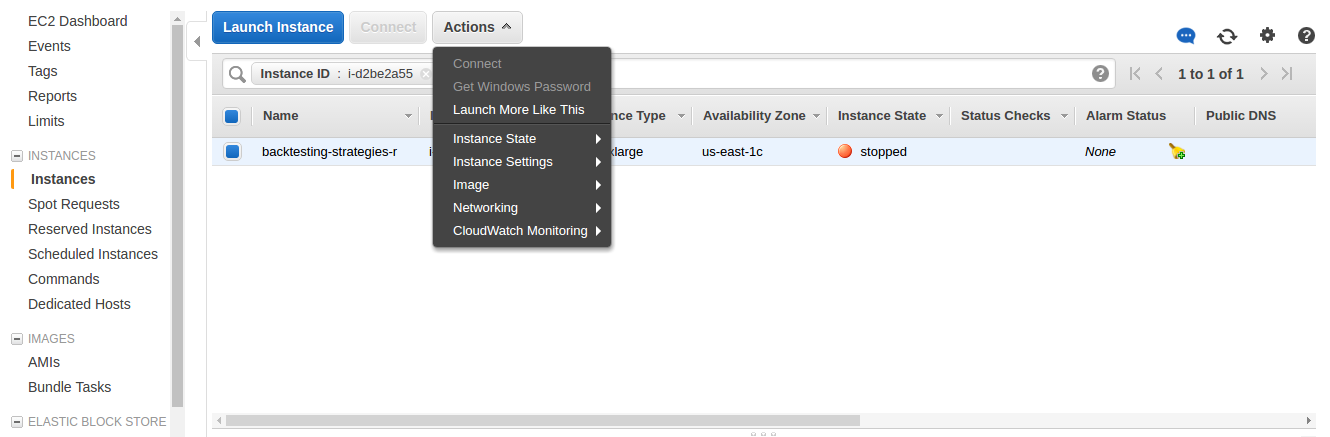Open the Name column filter dropdown
1330x437 pixels.
tap(408, 116)
